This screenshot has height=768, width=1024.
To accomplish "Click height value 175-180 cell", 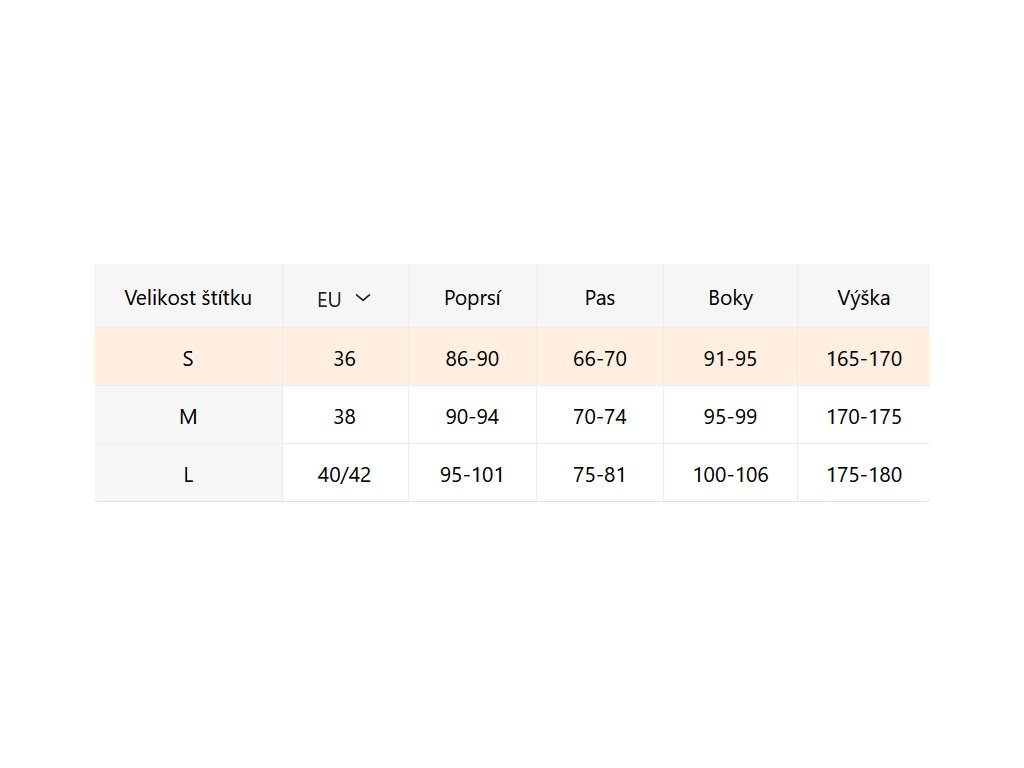I will pos(864,474).
